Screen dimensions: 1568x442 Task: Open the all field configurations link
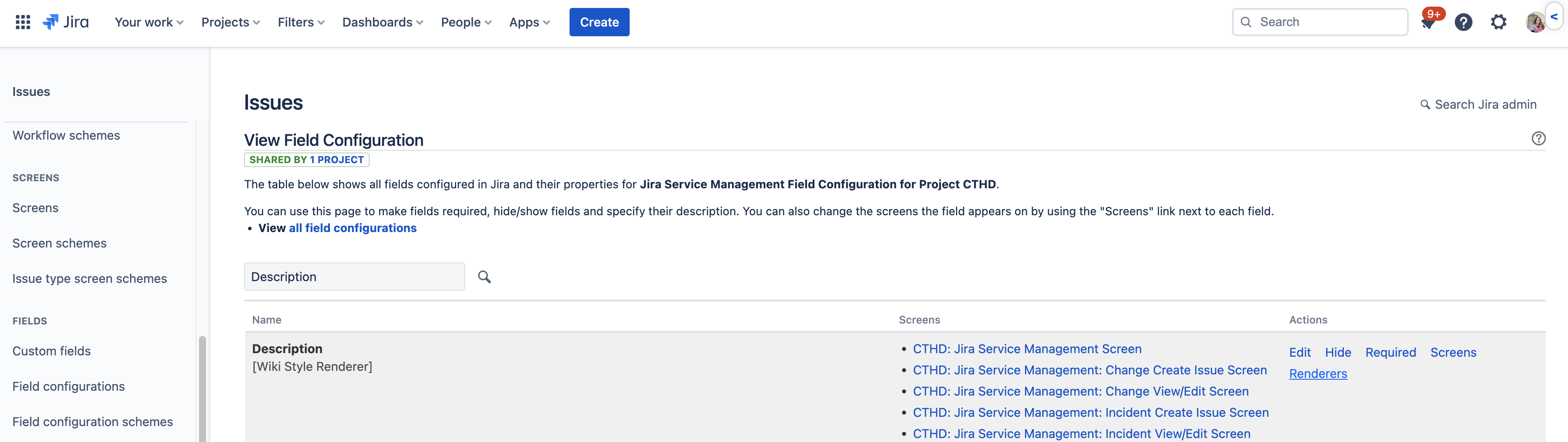(352, 229)
